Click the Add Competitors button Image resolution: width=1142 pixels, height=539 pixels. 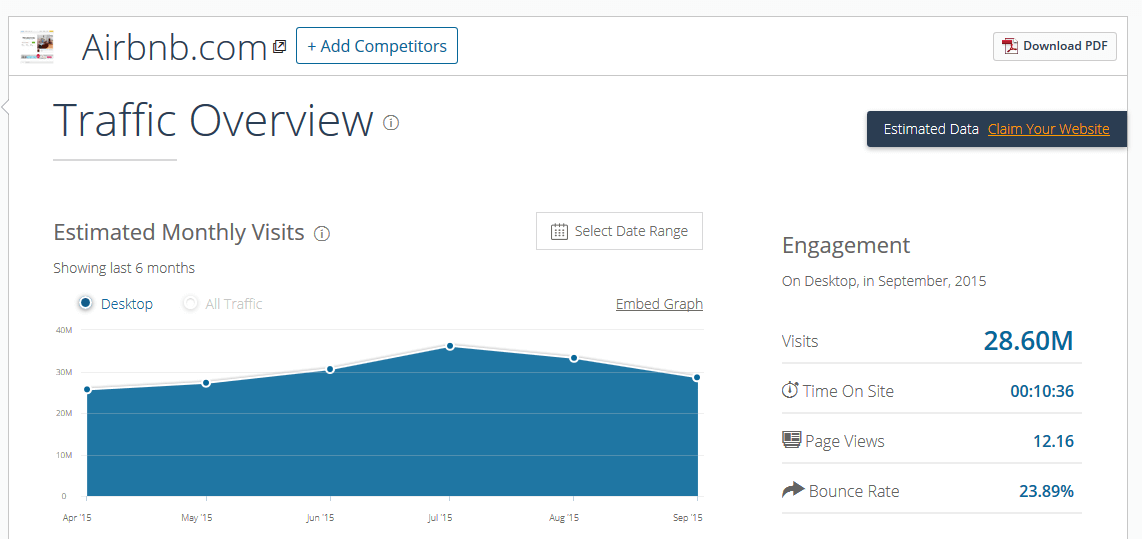(x=377, y=46)
